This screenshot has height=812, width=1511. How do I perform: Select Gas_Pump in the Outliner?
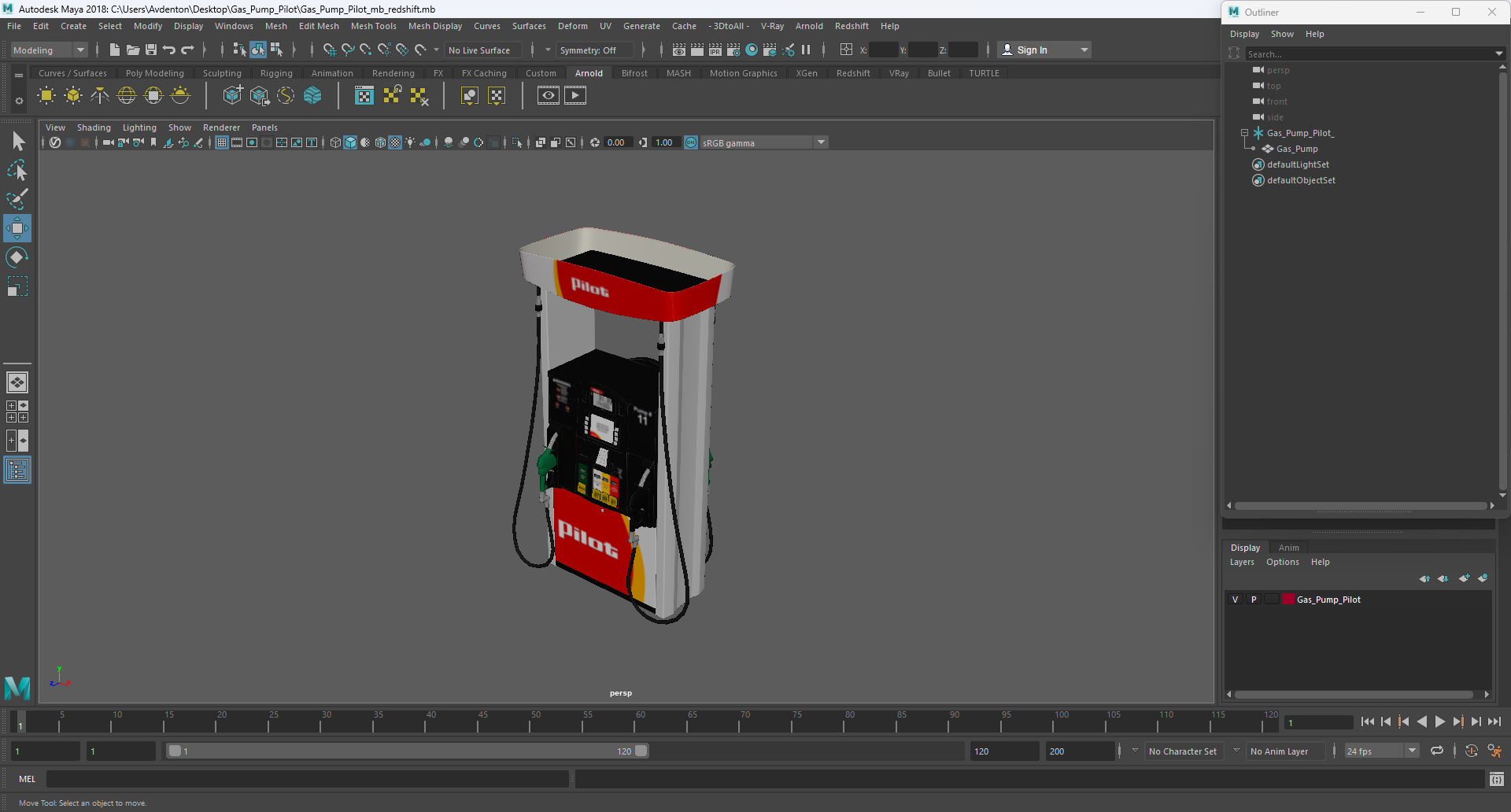(x=1297, y=149)
